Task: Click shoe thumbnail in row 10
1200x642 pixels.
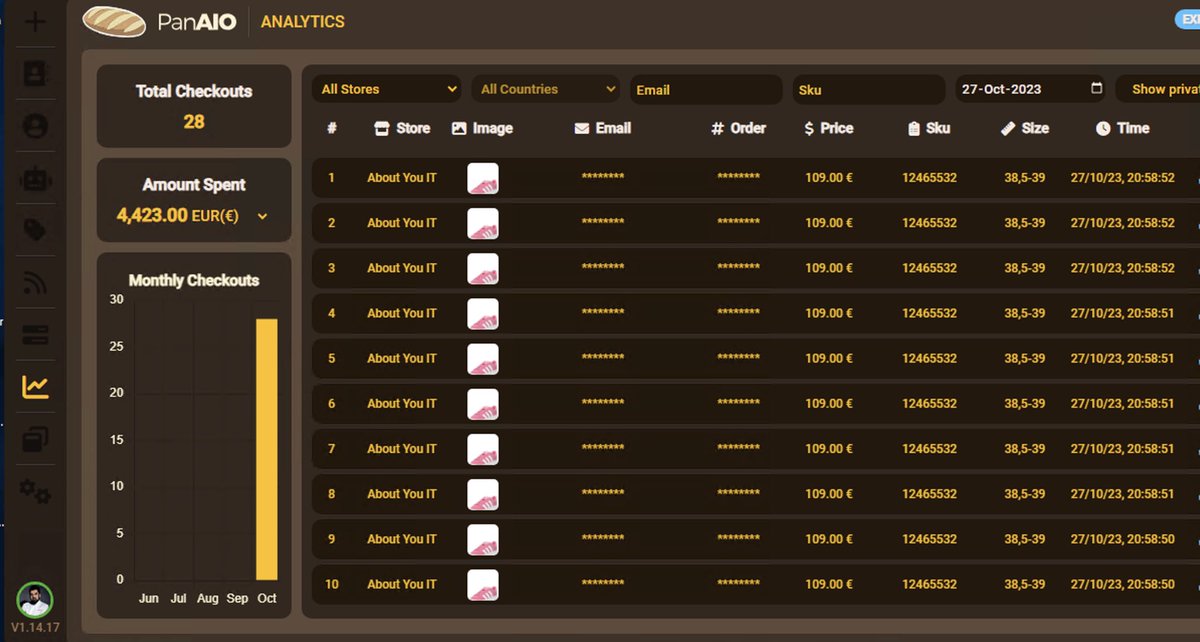Action: 483,584
